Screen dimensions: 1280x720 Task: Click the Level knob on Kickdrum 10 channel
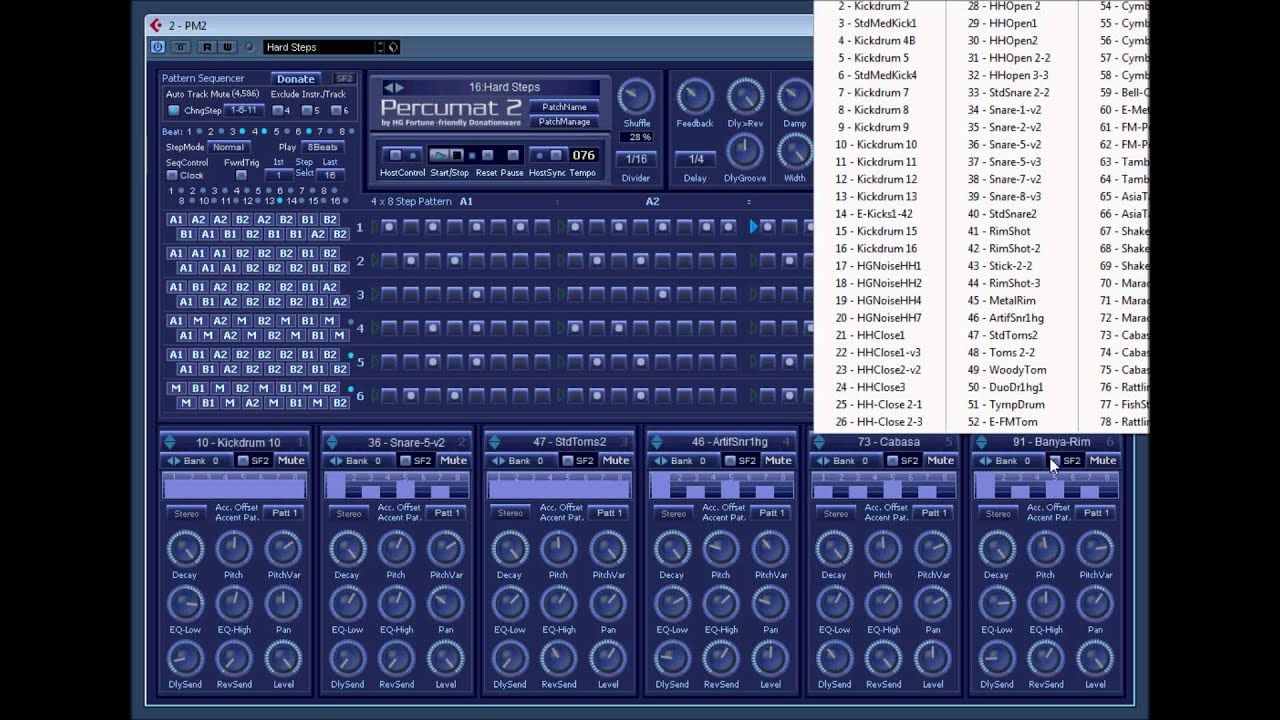(x=283, y=658)
